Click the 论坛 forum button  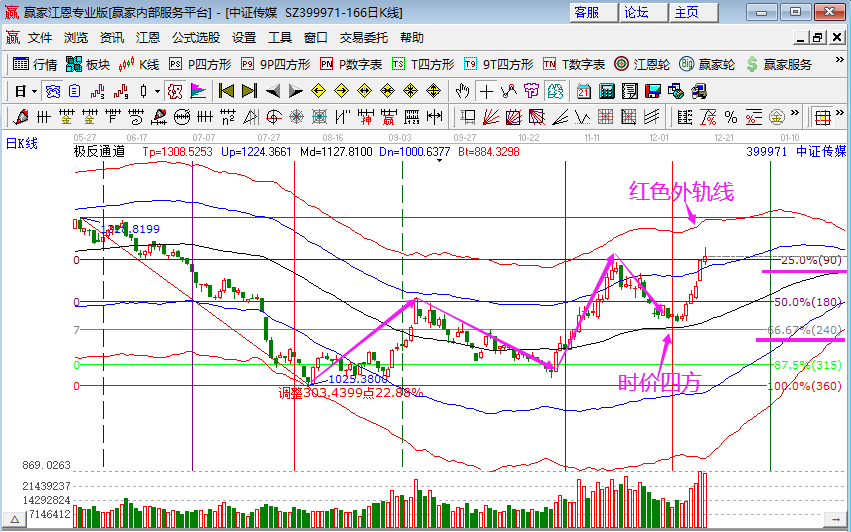tap(637, 12)
